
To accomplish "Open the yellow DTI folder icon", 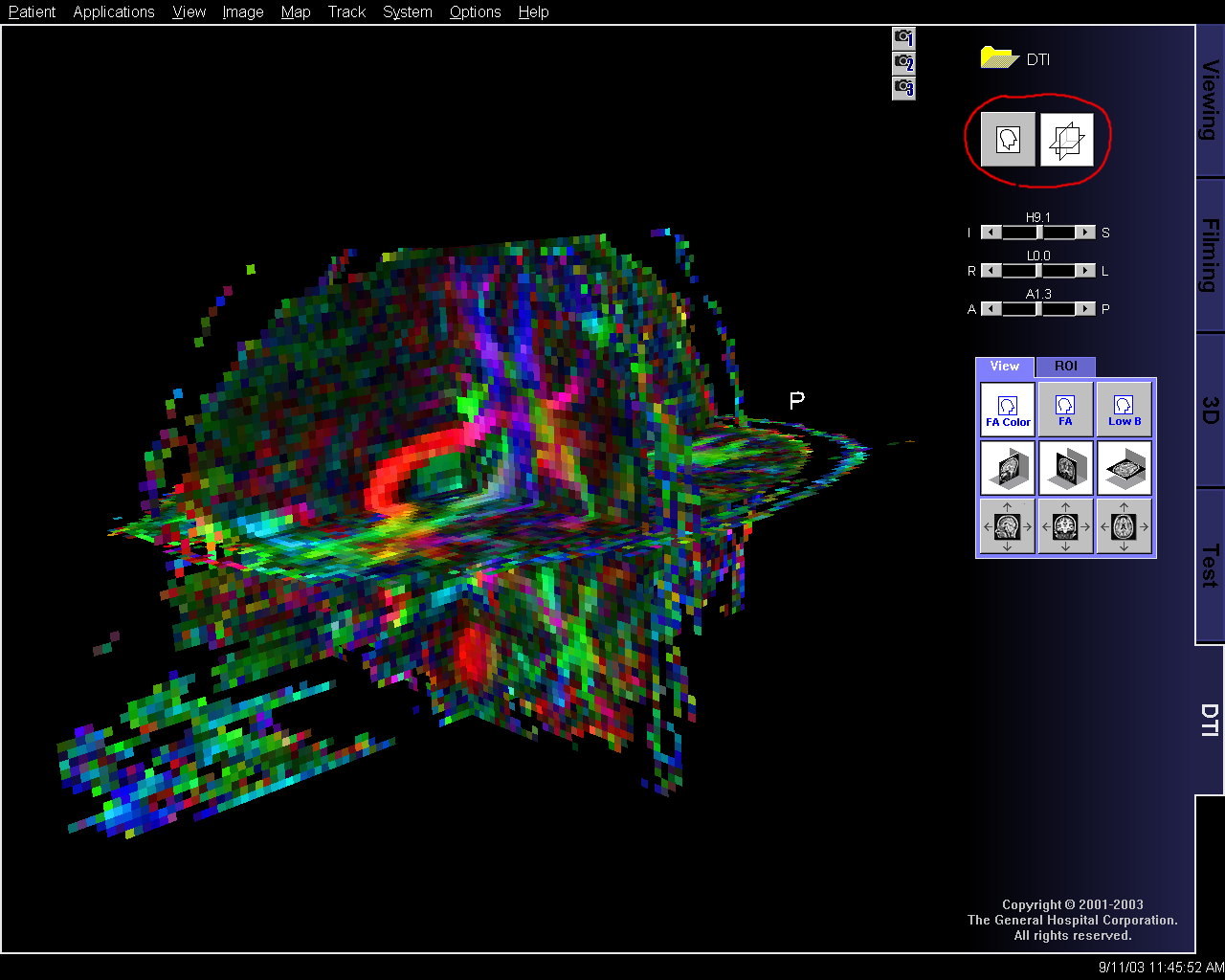I will point(998,58).
